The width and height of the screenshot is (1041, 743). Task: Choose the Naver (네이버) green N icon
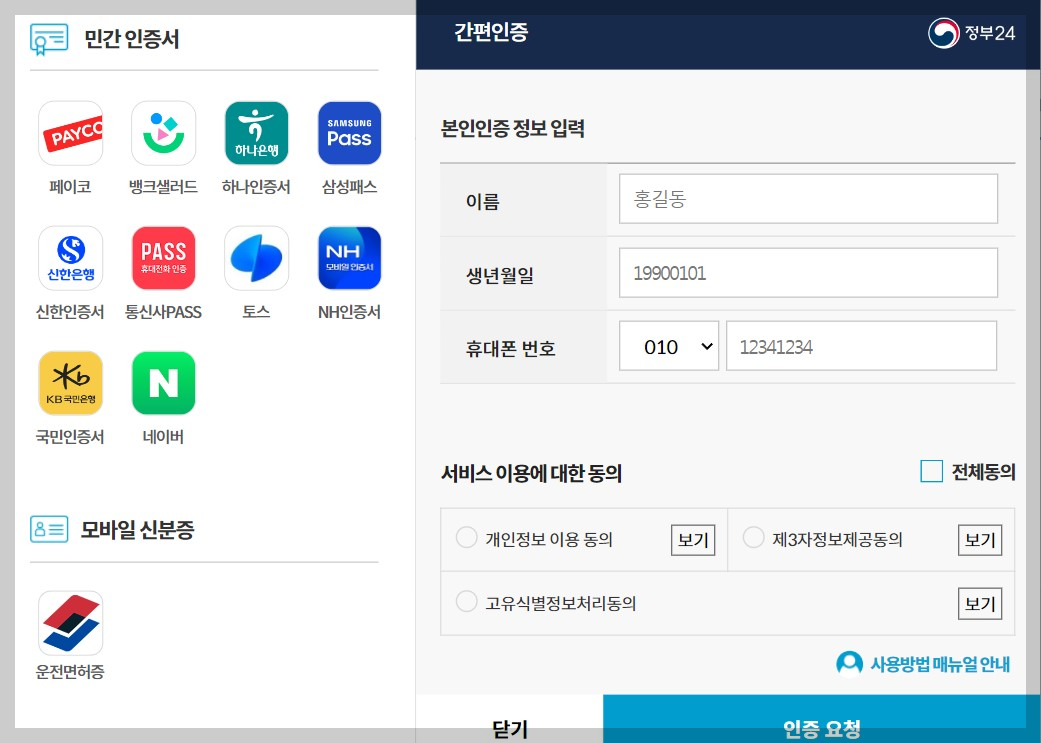[x=163, y=383]
